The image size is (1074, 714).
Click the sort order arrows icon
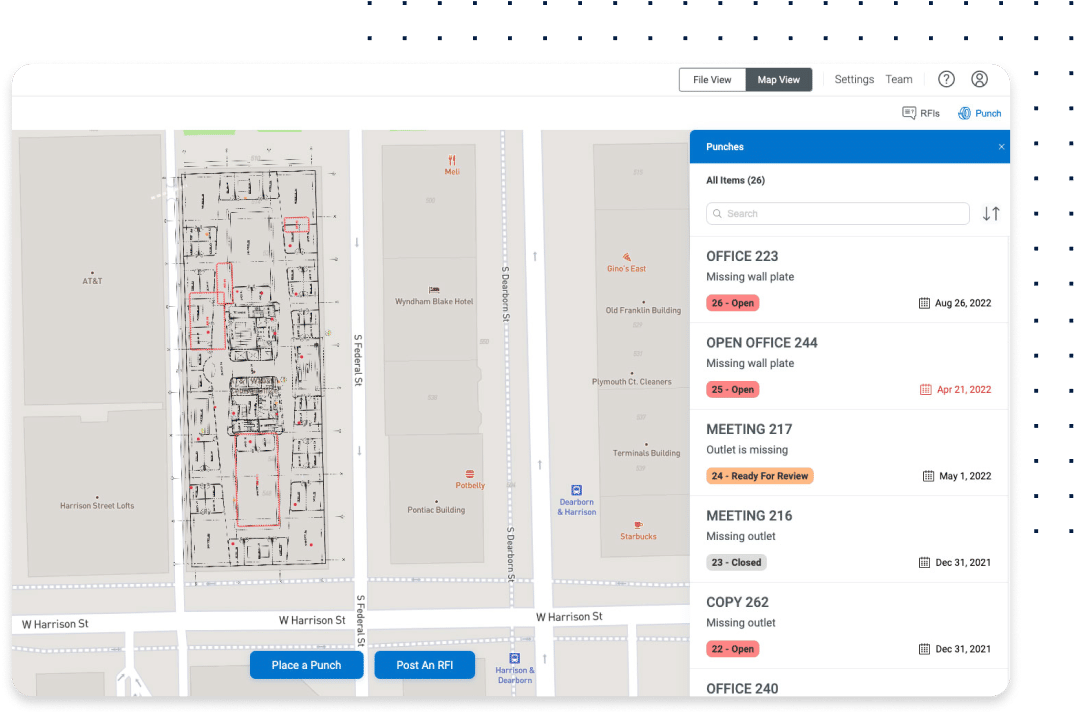990,214
